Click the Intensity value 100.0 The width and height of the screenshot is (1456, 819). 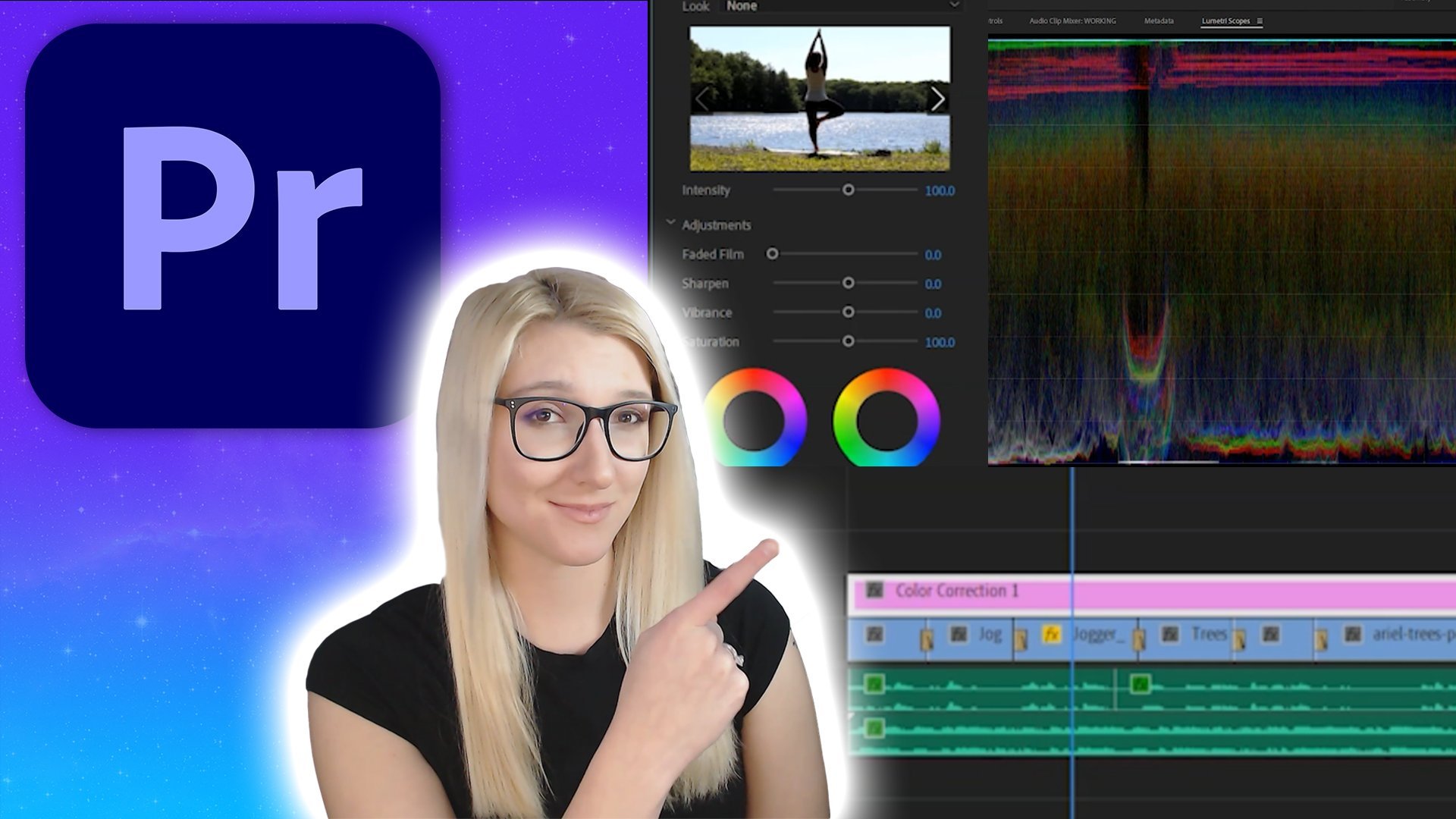940,191
